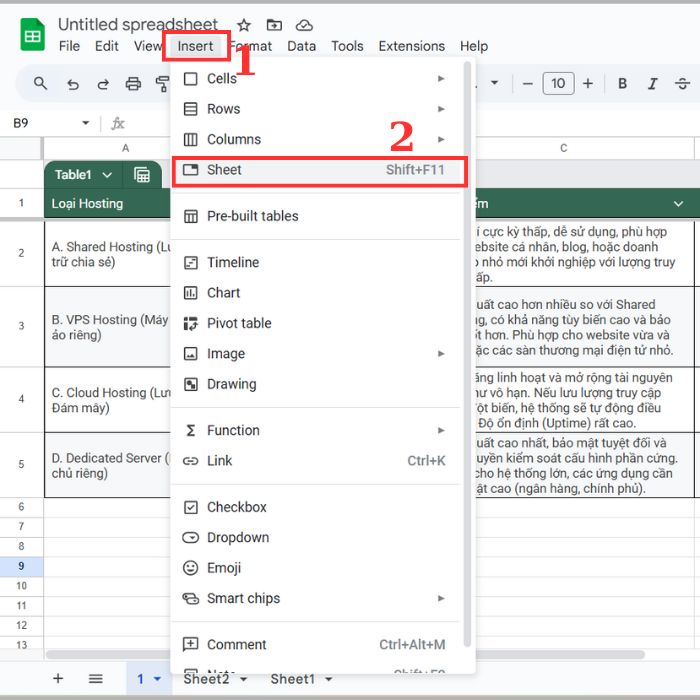Open the File menu

[x=69, y=46]
